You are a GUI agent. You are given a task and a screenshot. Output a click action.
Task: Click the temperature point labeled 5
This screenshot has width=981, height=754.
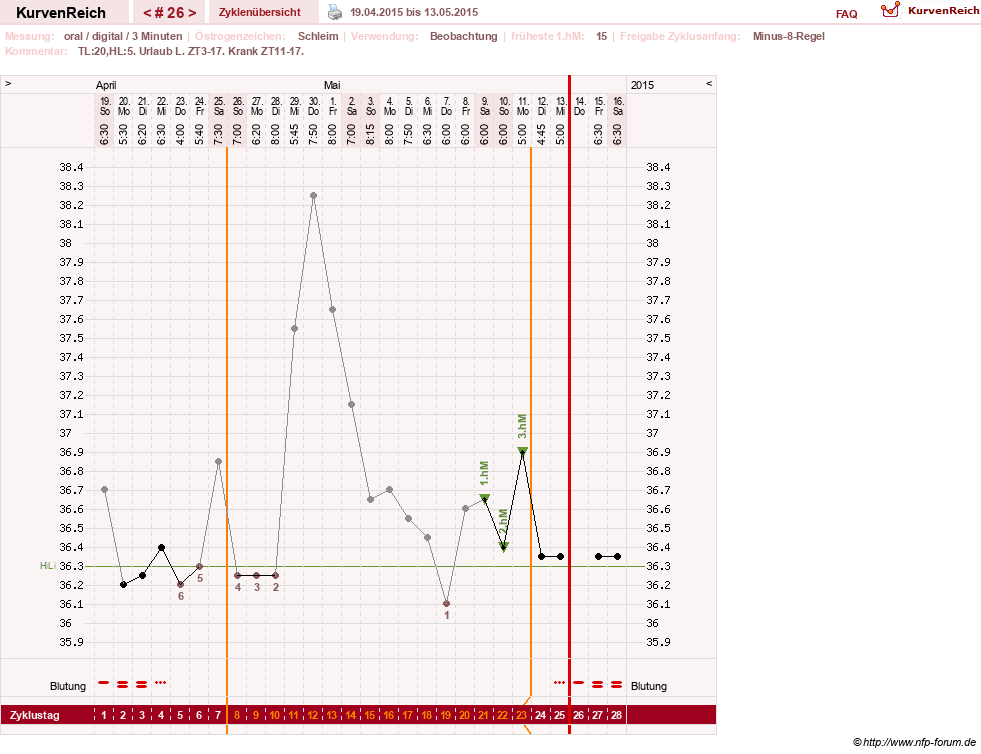(x=200, y=566)
